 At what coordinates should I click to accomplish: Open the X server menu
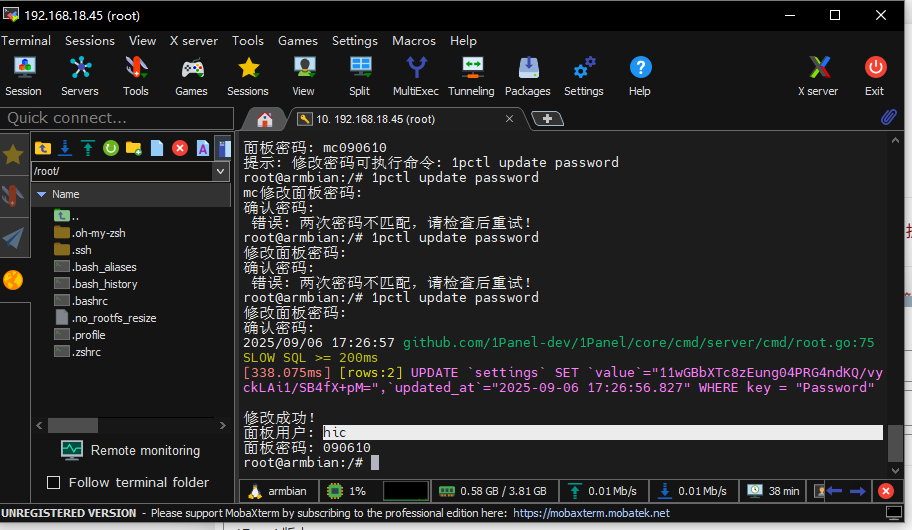click(194, 41)
